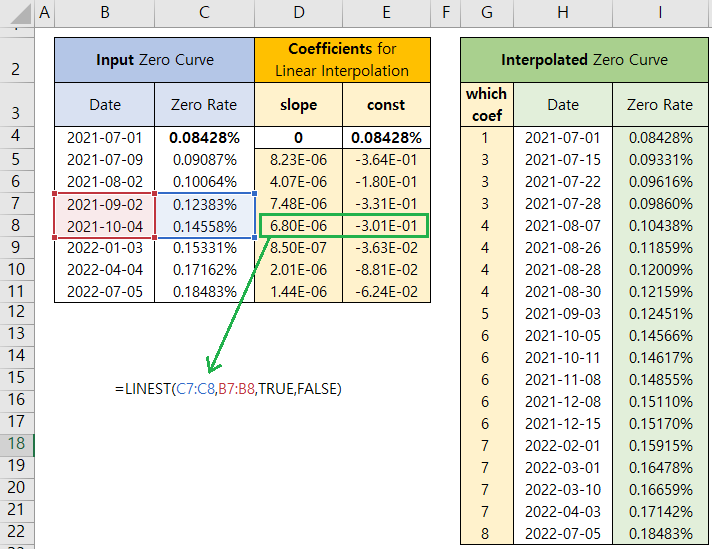This screenshot has width=712, height=549.
Task: Select which-coef cell for 2021-09-03
Action: tap(485, 314)
